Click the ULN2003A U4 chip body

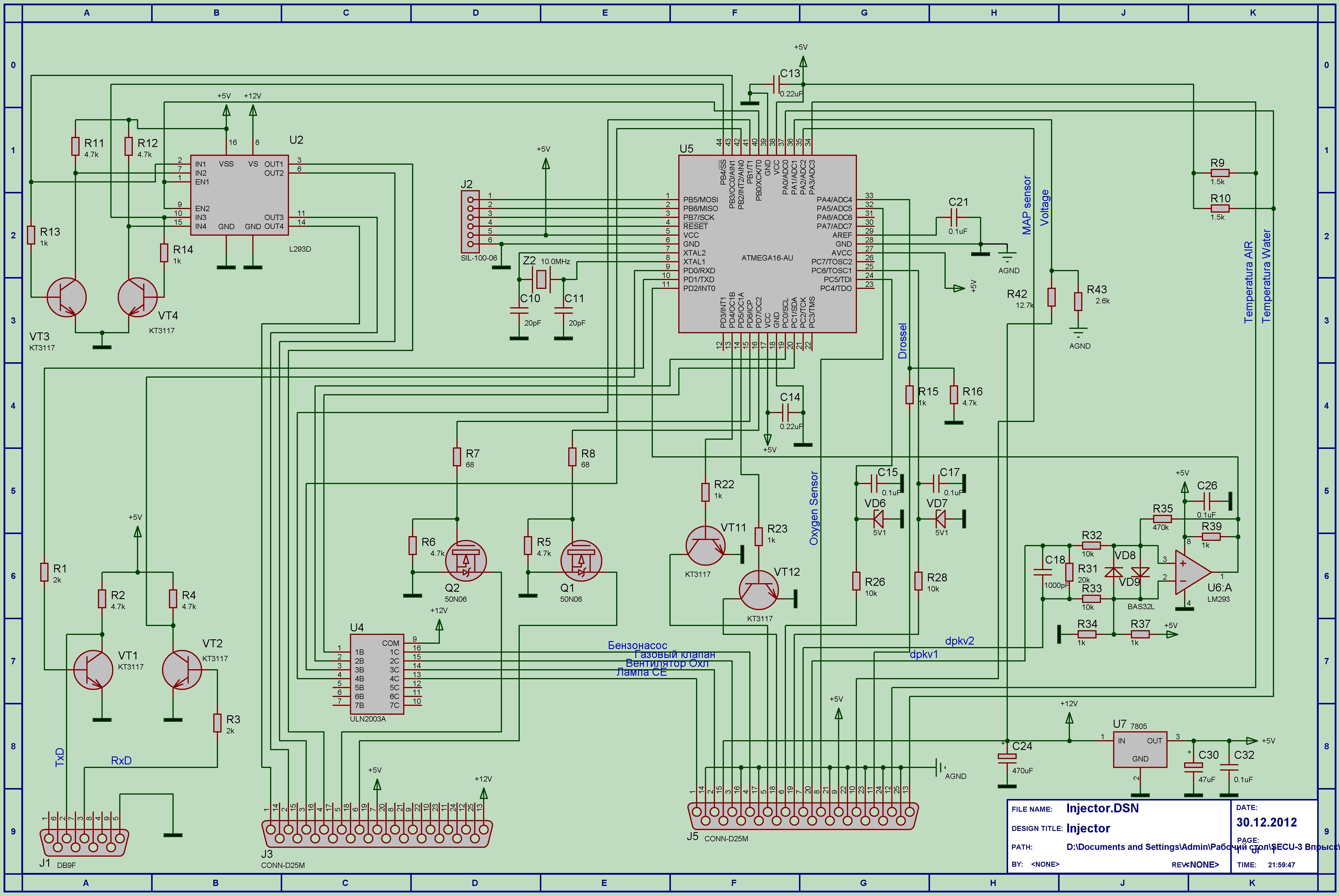pos(377,674)
